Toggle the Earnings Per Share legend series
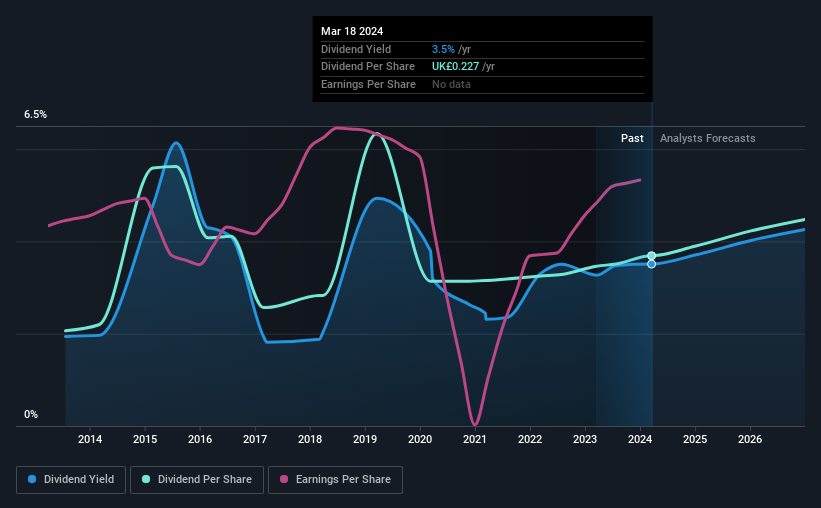 coord(335,480)
